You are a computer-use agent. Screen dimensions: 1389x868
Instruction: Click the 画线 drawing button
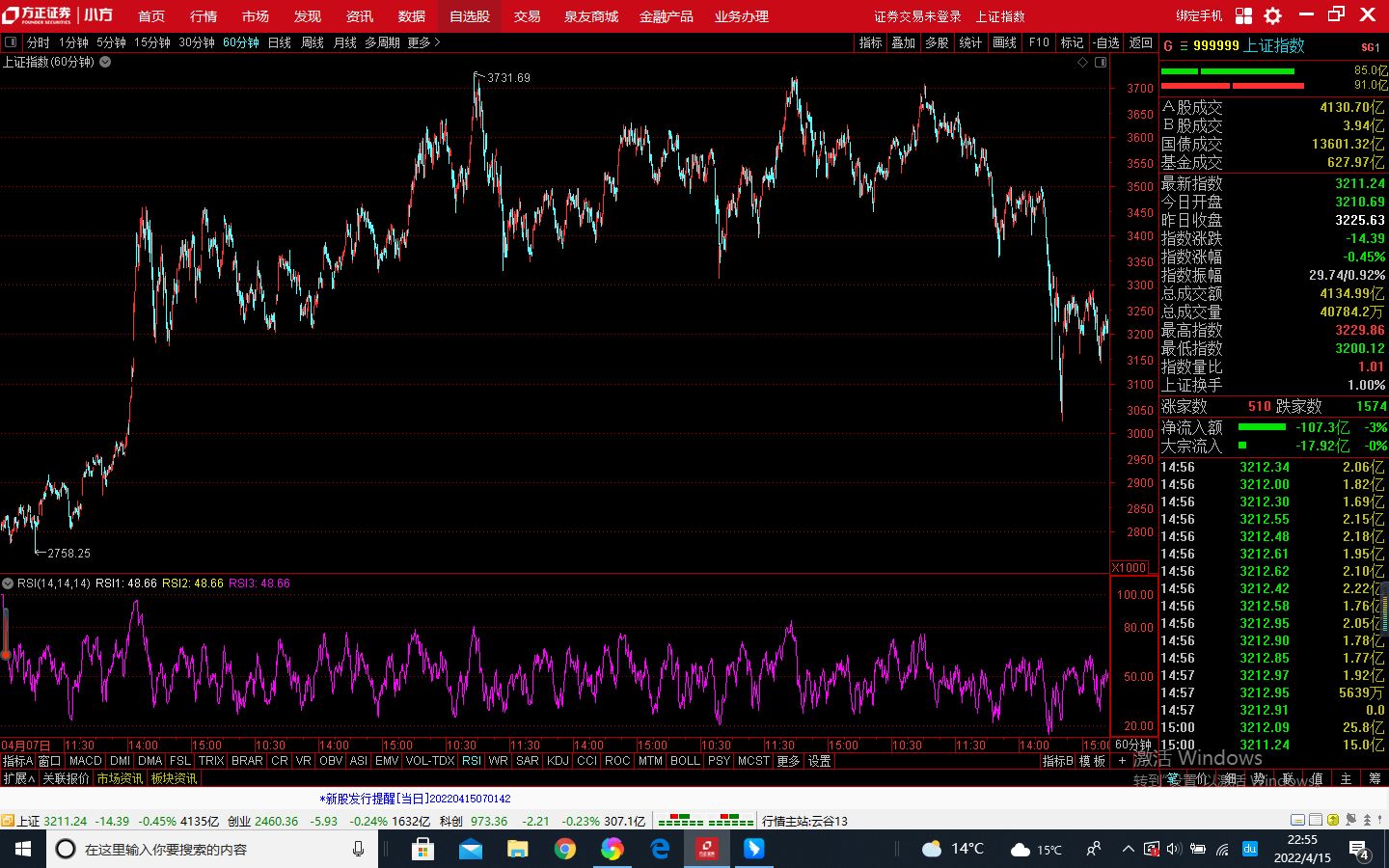[x=1004, y=42]
